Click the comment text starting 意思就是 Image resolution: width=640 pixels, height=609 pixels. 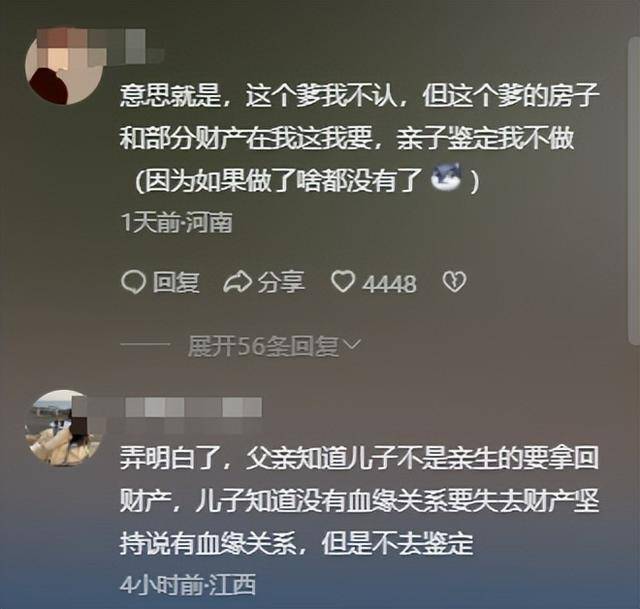[x=359, y=139]
